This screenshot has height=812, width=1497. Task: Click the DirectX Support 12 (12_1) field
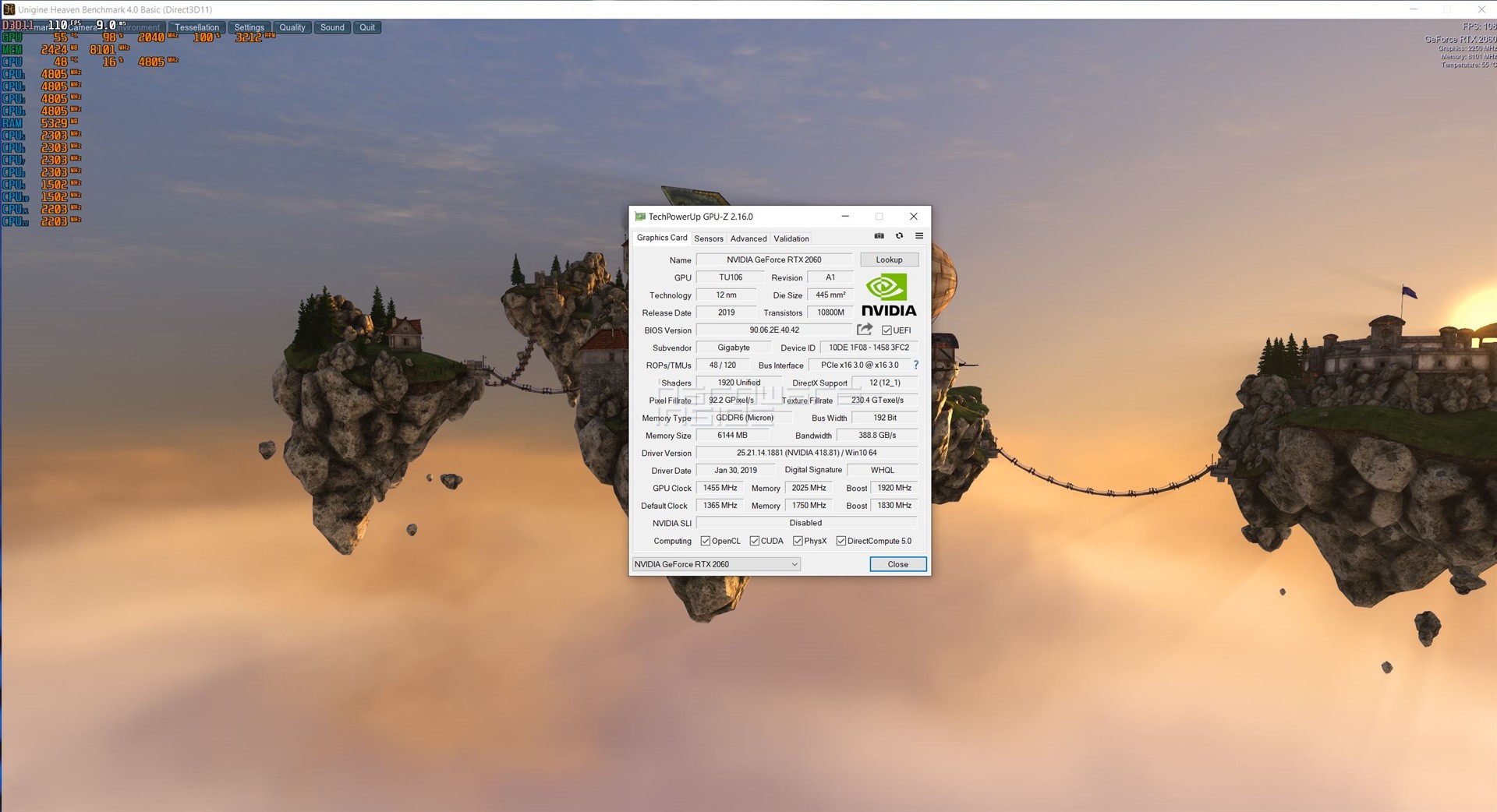tap(885, 383)
